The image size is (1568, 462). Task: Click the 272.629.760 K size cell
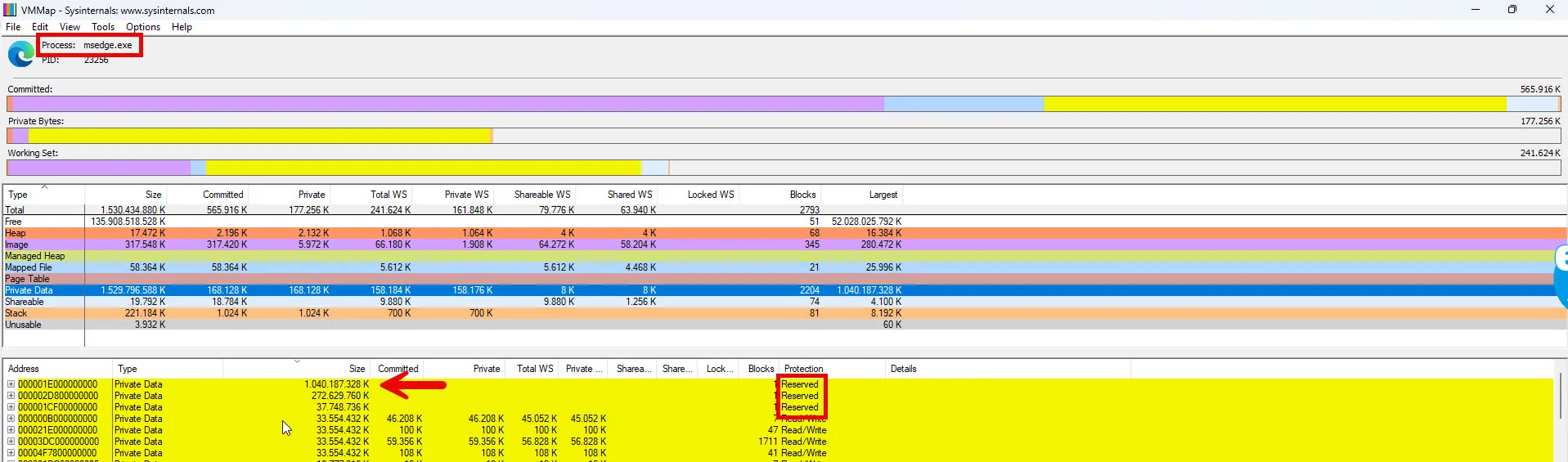click(x=339, y=396)
